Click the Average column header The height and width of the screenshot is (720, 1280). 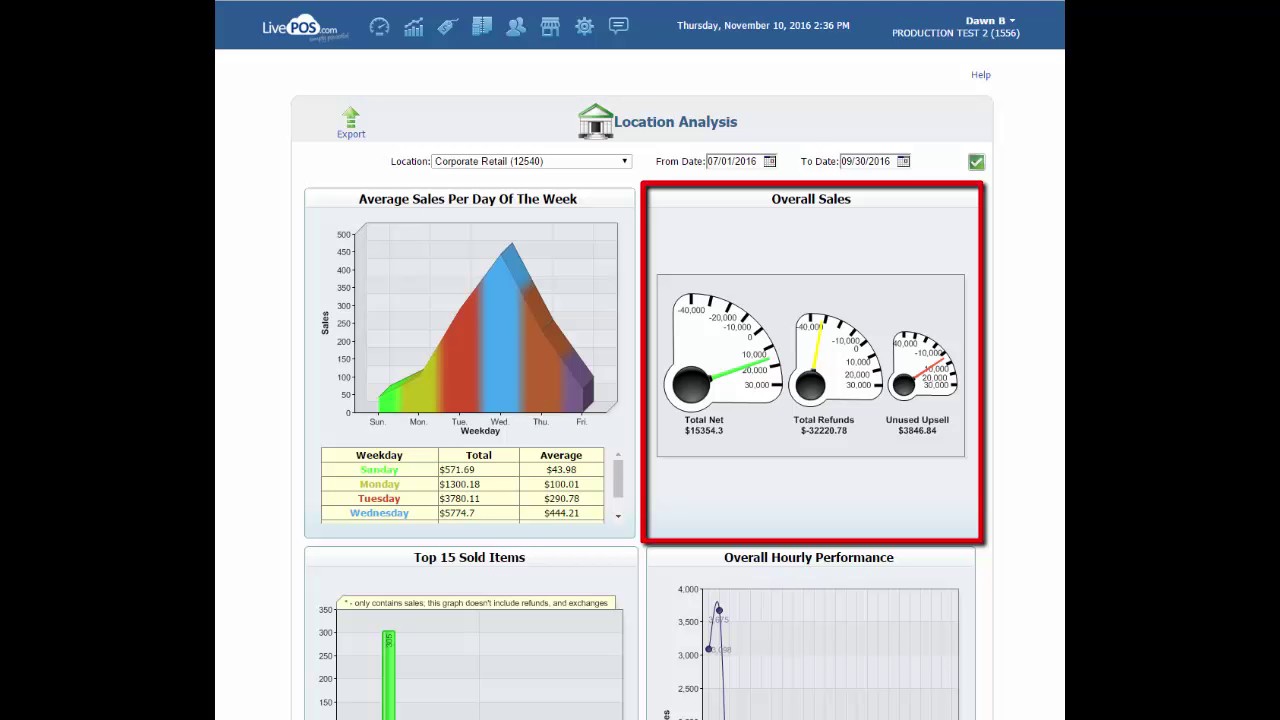[x=561, y=455]
